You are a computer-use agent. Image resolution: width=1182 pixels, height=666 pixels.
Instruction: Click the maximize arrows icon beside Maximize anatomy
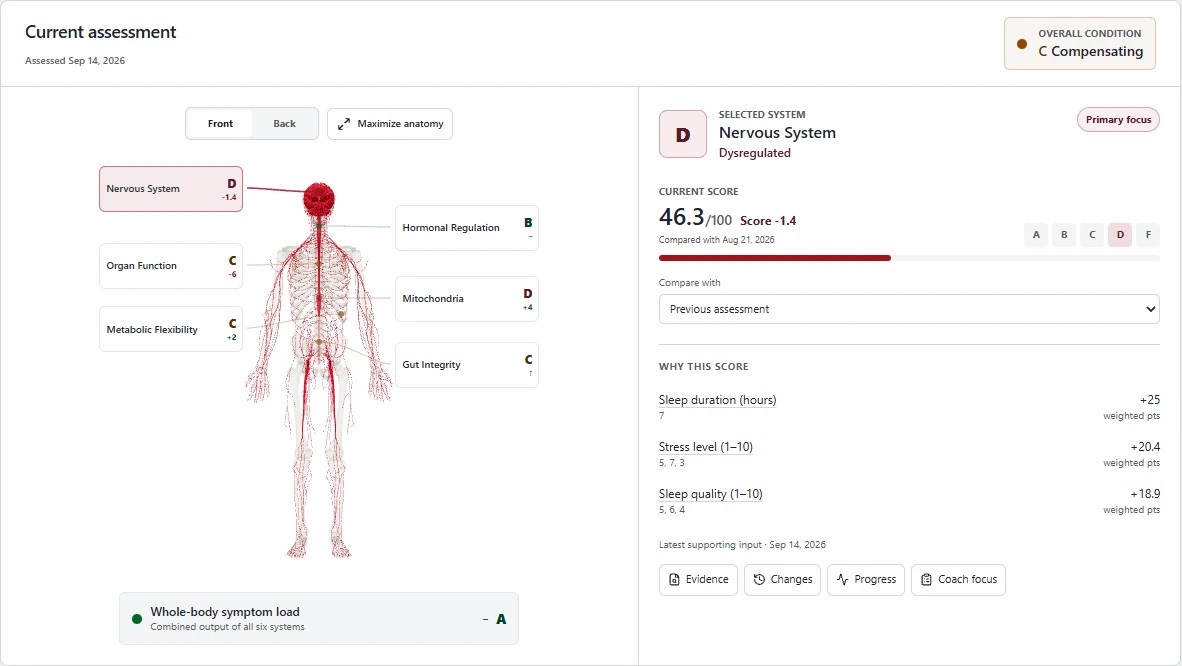click(344, 124)
